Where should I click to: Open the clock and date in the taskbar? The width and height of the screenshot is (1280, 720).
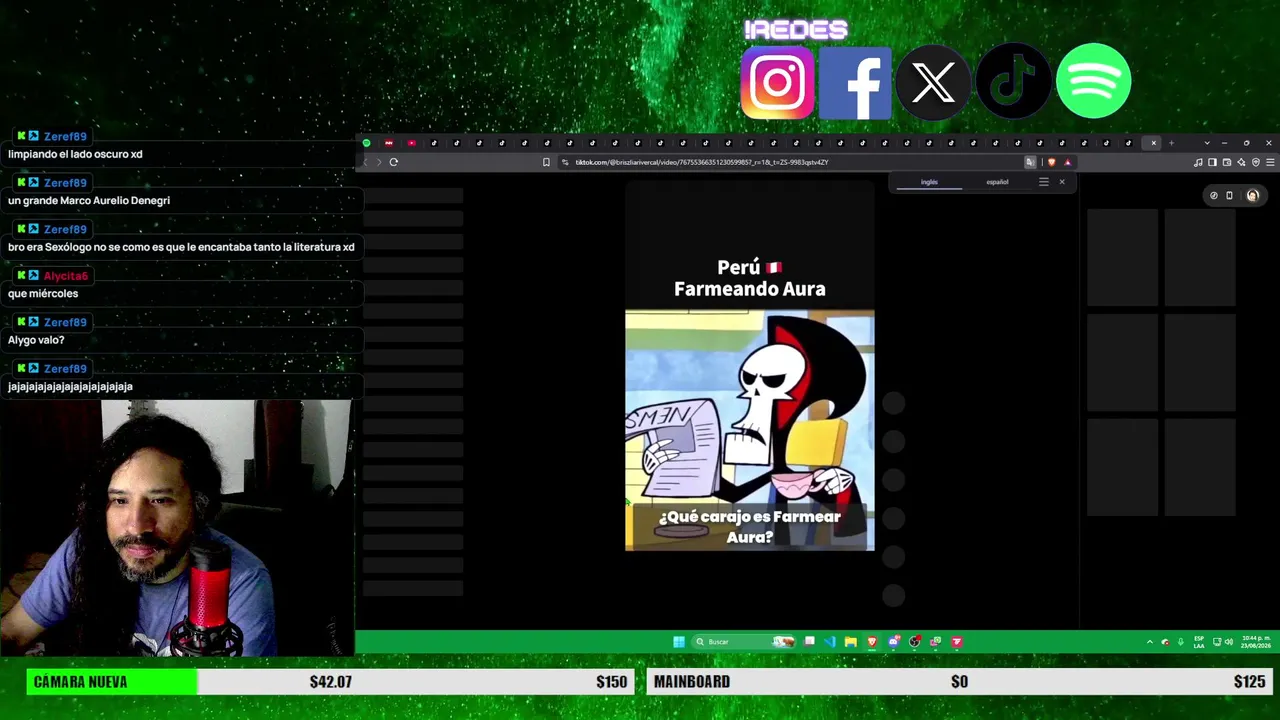pos(1257,642)
